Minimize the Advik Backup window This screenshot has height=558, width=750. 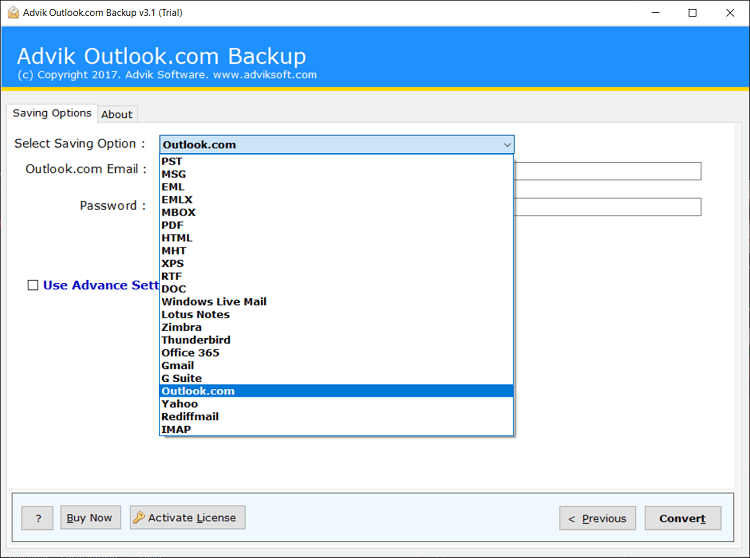(655, 13)
